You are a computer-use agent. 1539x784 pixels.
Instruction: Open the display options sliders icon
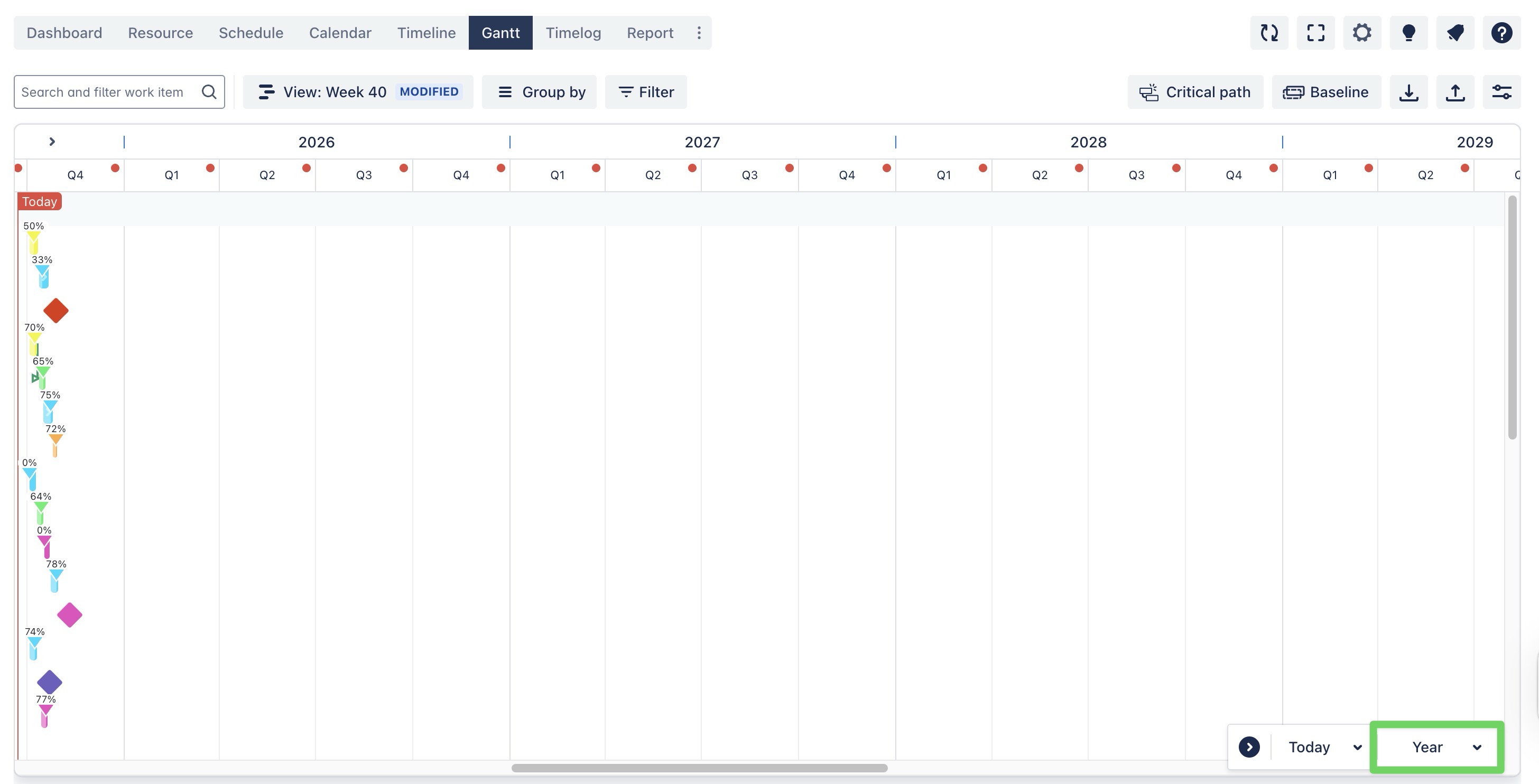[x=1501, y=92]
